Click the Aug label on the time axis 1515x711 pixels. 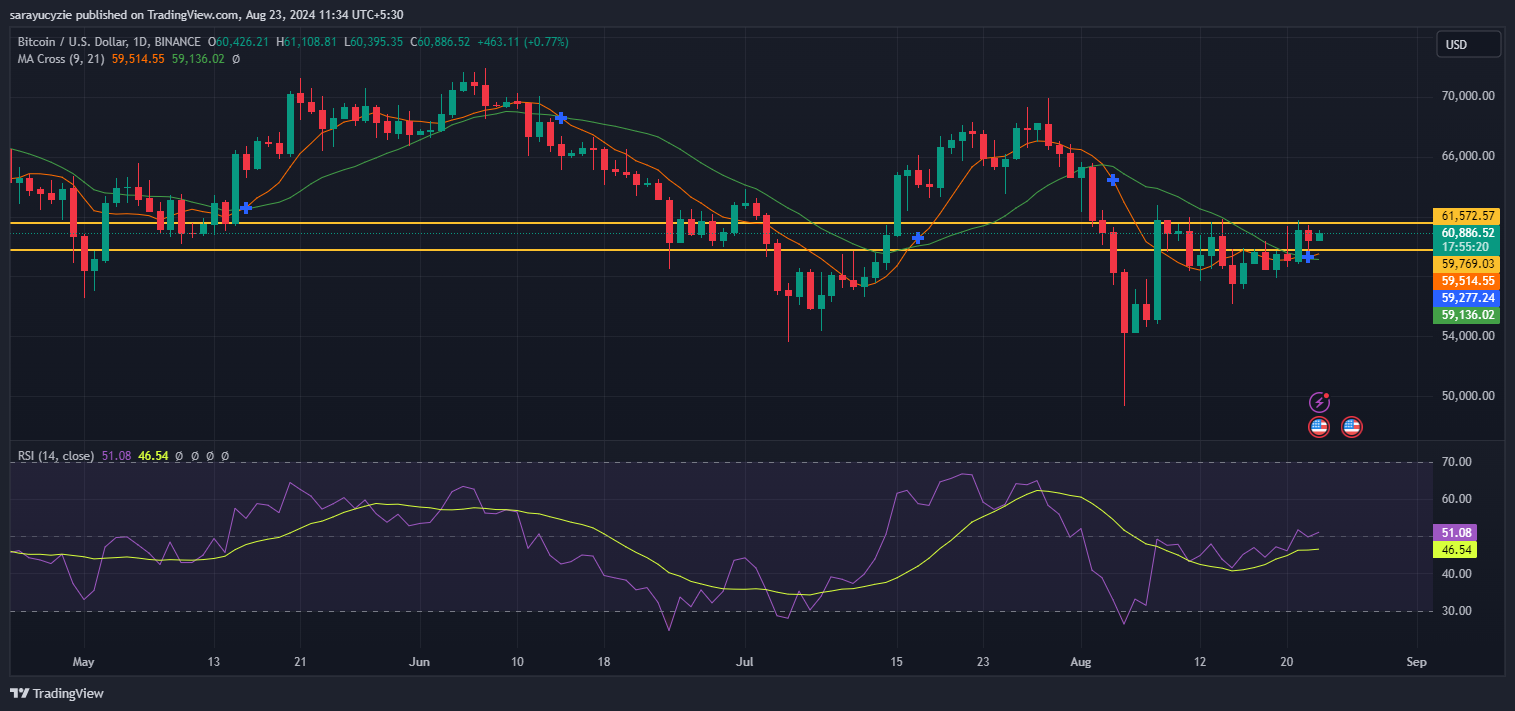pyautogui.click(x=1081, y=662)
